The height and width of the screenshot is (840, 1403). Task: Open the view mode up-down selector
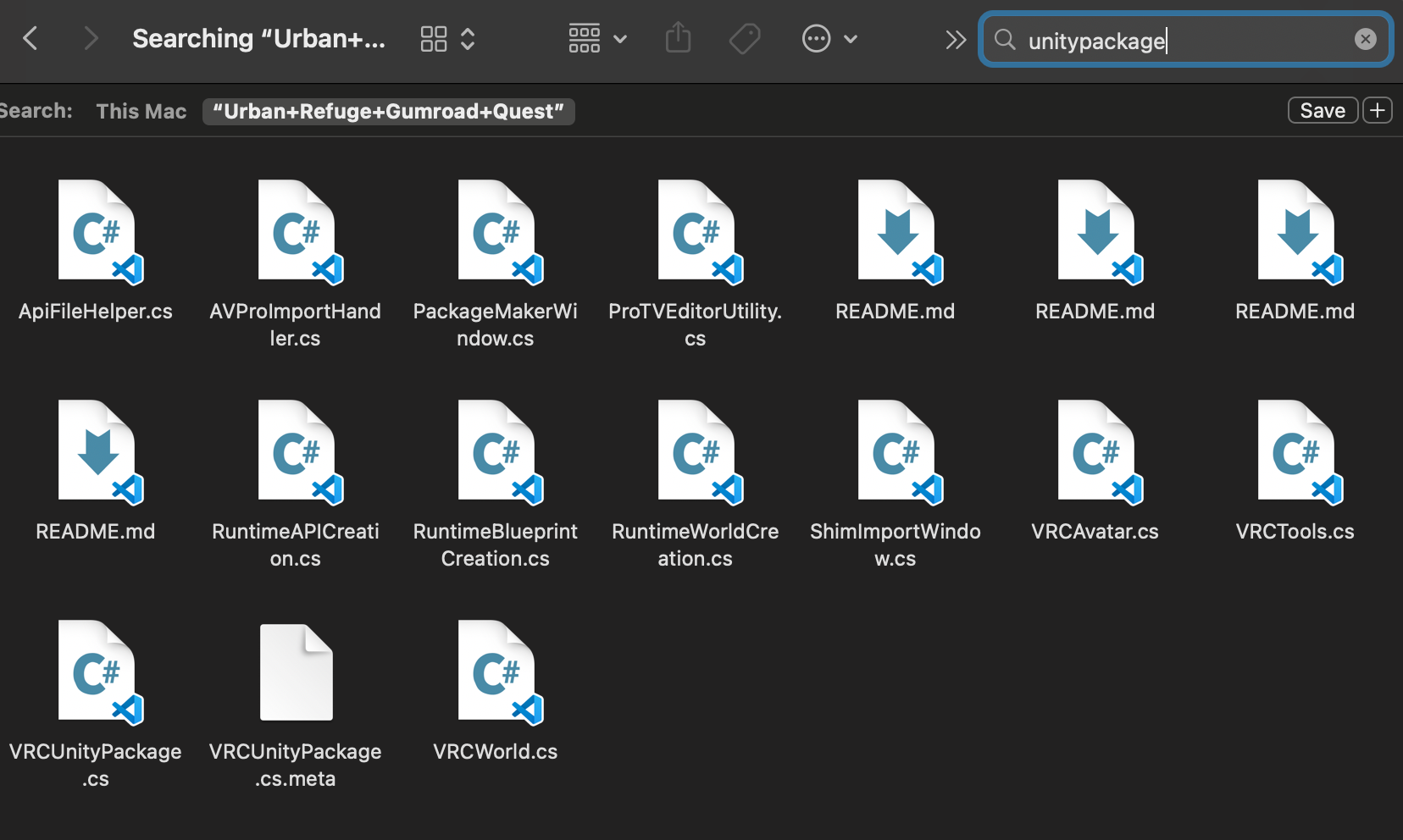[x=468, y=39]
